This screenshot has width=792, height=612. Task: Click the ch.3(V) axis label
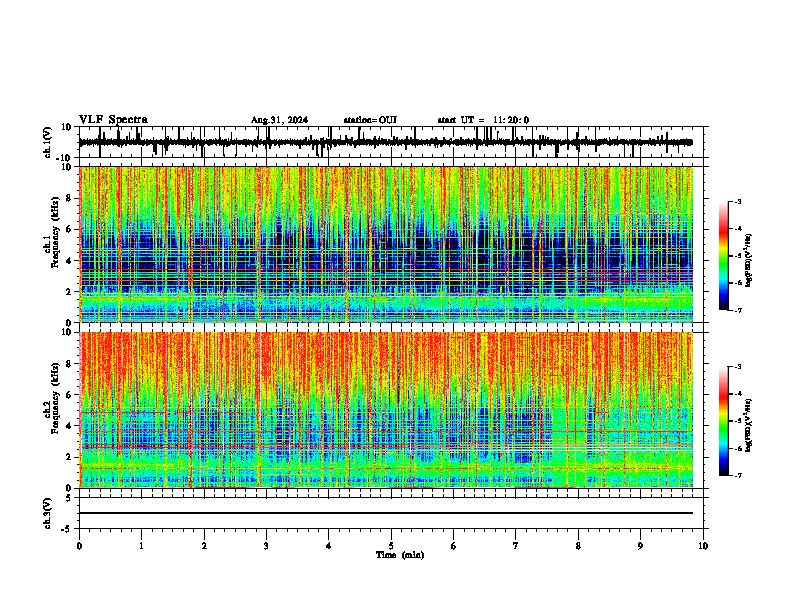point(48,513)
